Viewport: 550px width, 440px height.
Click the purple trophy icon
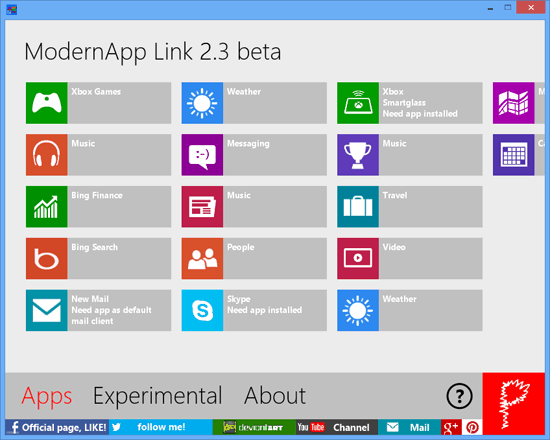coord(358,155)
